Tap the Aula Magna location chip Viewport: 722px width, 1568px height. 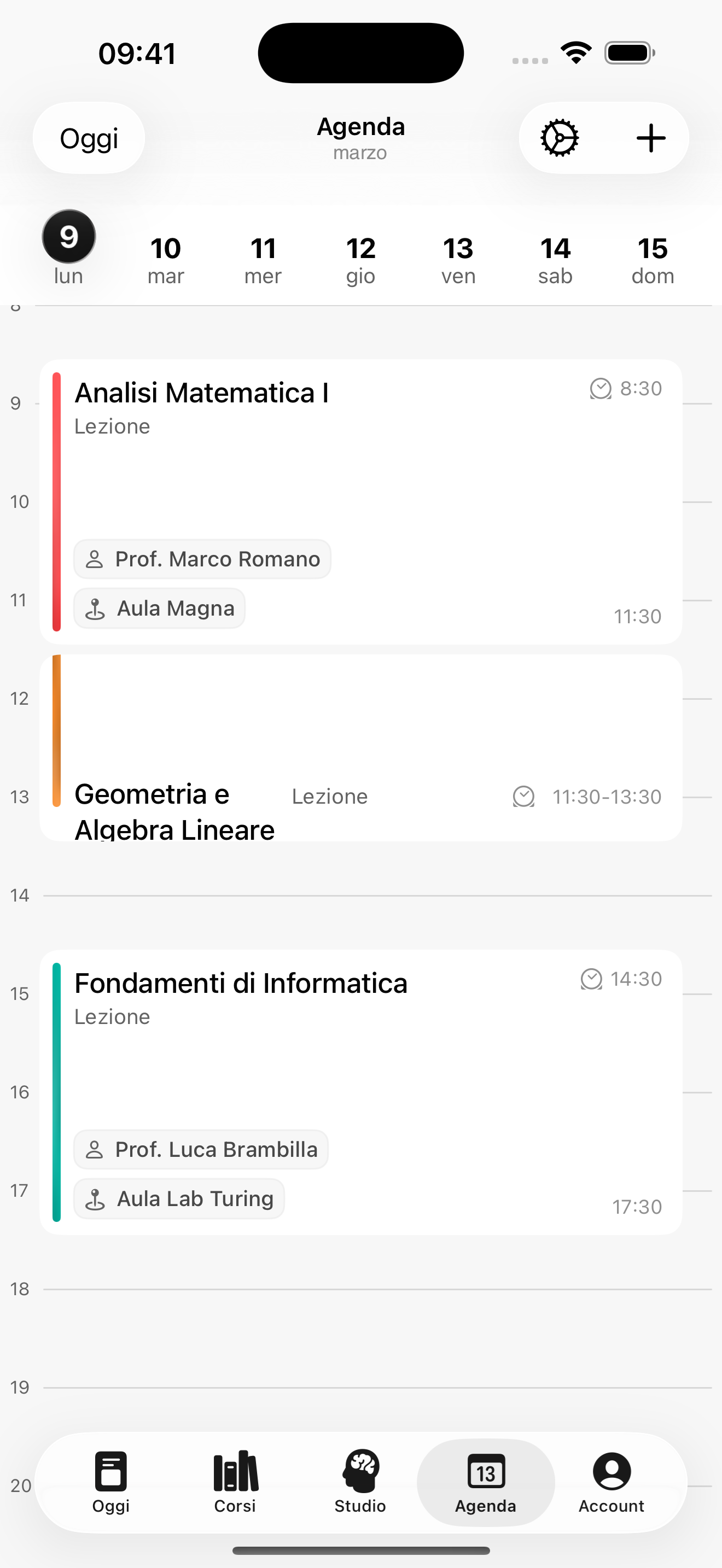pos(160,608)
